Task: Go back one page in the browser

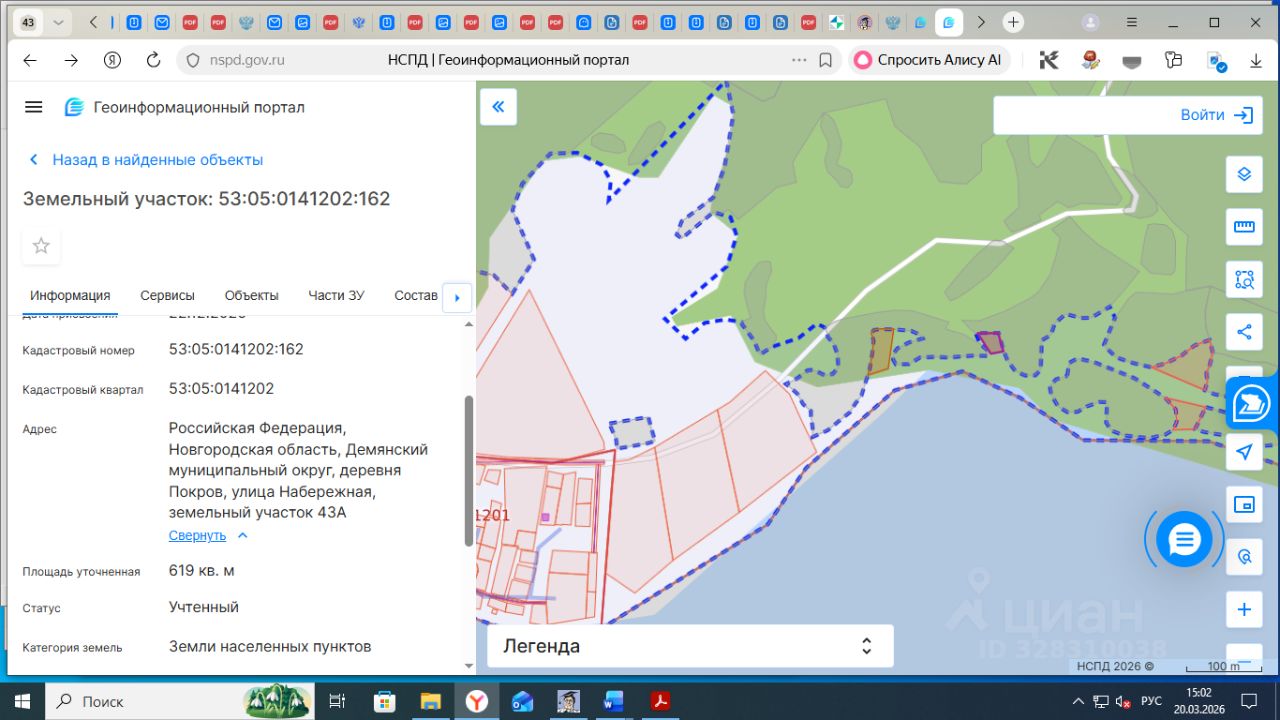Action: pyautogui.click(x=30, y=60)
